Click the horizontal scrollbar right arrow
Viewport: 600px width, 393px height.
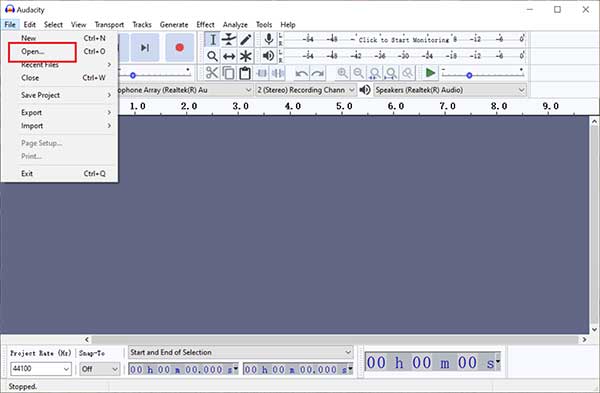tap(584, 339)
